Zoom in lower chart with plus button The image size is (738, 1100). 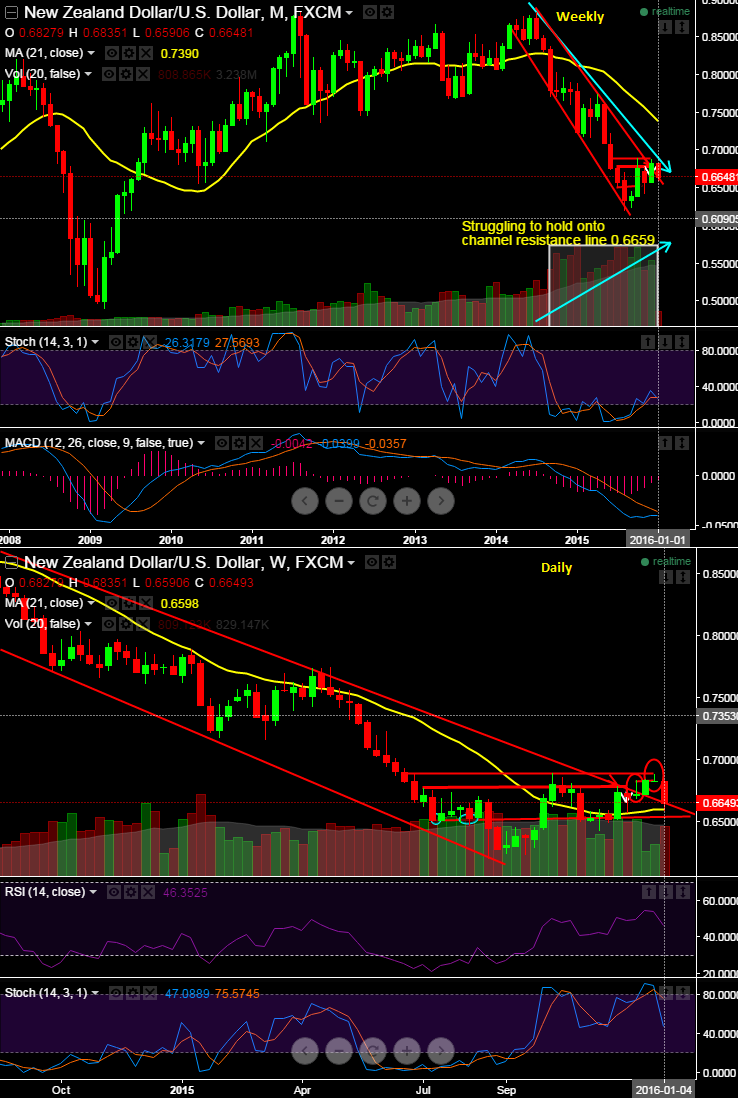[x=407, y=1051]
